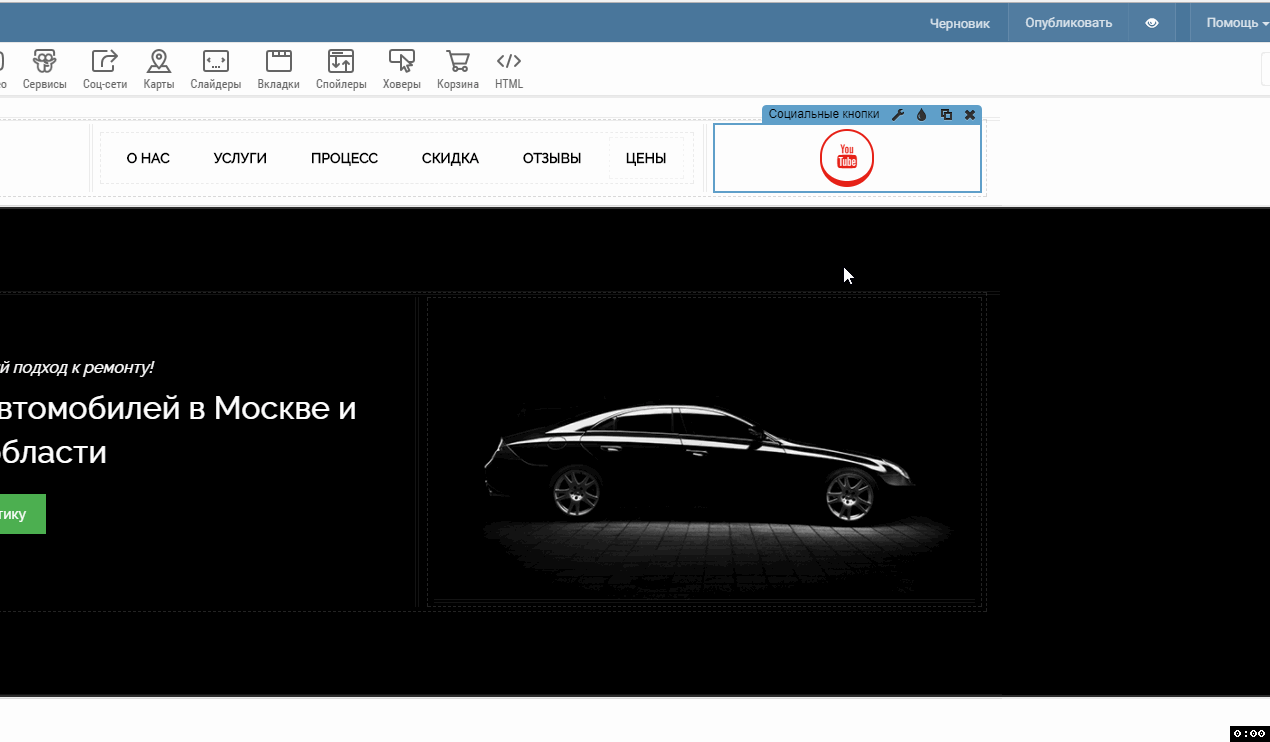Open the Ховеры hover widget

coord(401,70)
